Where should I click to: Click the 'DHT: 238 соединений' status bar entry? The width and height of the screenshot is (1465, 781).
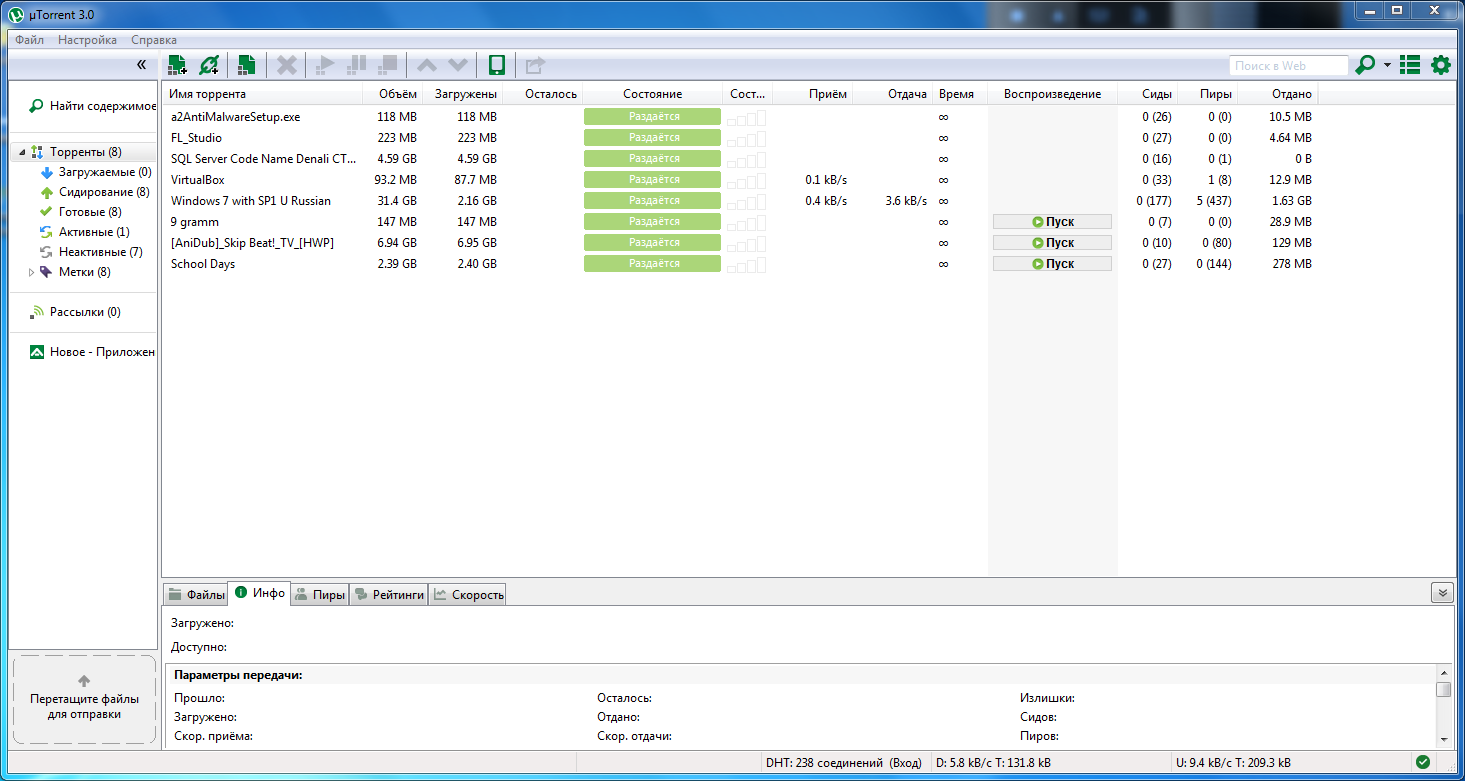844,763
